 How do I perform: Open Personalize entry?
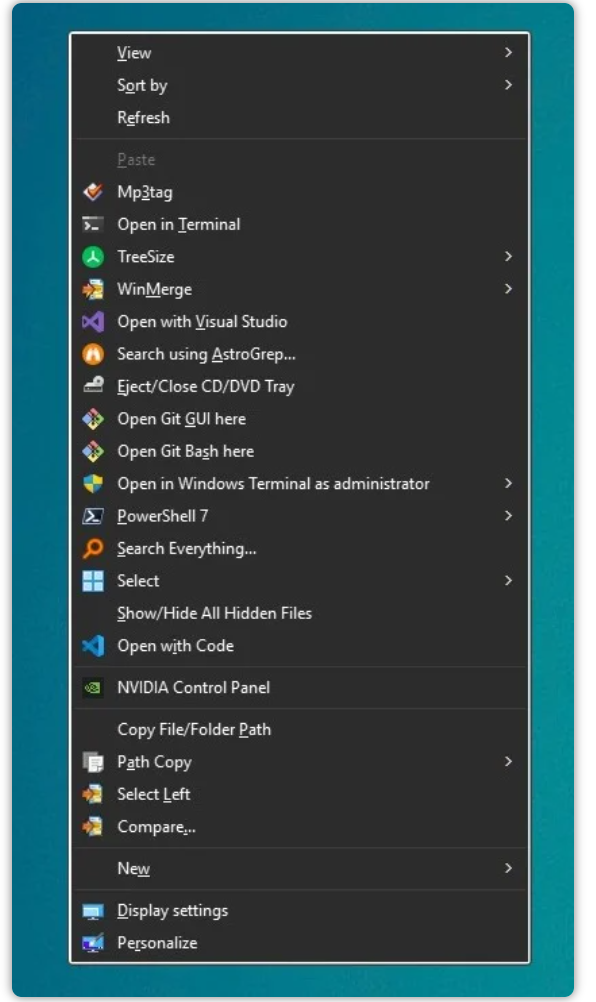point(157,943)
